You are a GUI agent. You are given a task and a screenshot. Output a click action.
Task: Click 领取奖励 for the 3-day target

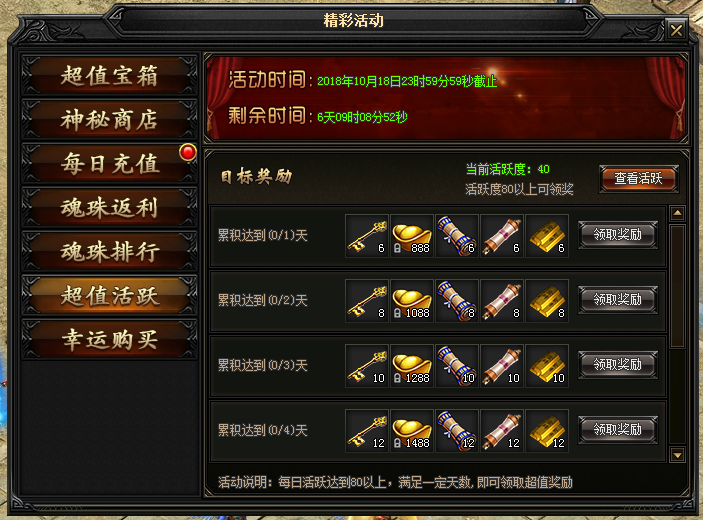click(618, 364)
